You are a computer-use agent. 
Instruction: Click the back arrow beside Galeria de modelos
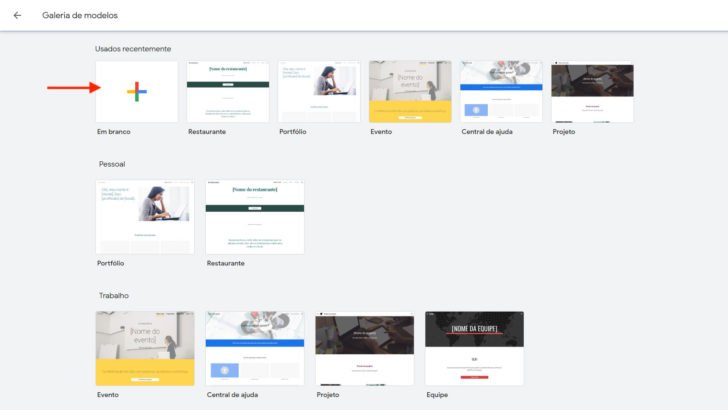(x=17, y=15)
